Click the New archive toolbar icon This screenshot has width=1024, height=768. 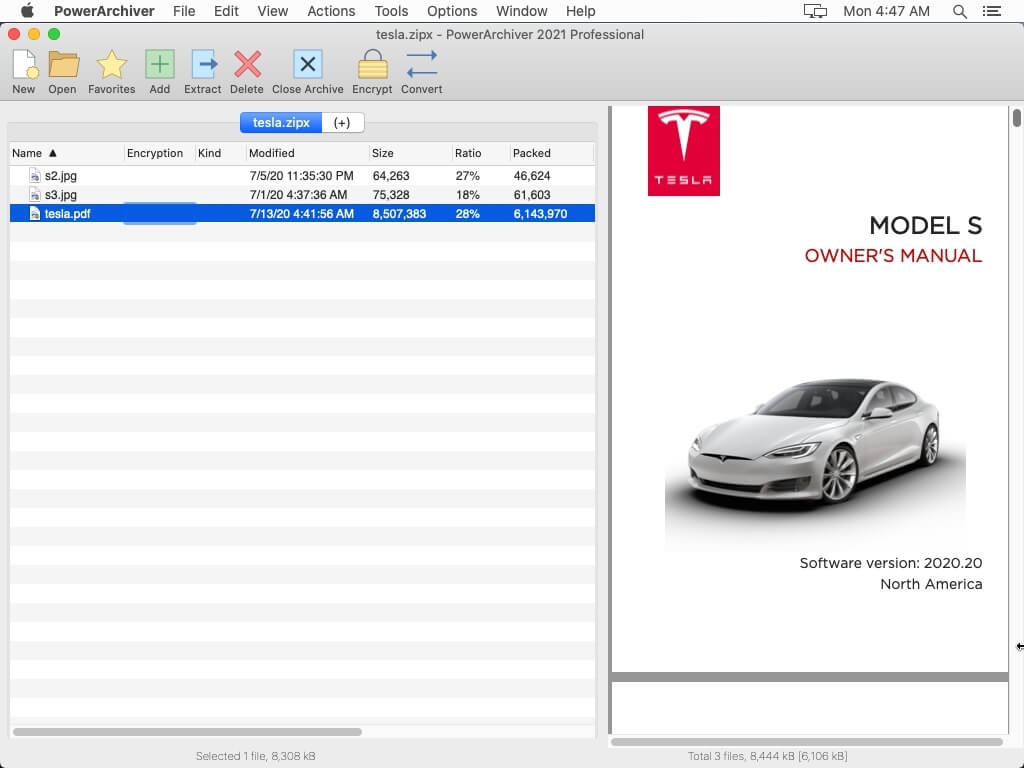coord(25,65)
